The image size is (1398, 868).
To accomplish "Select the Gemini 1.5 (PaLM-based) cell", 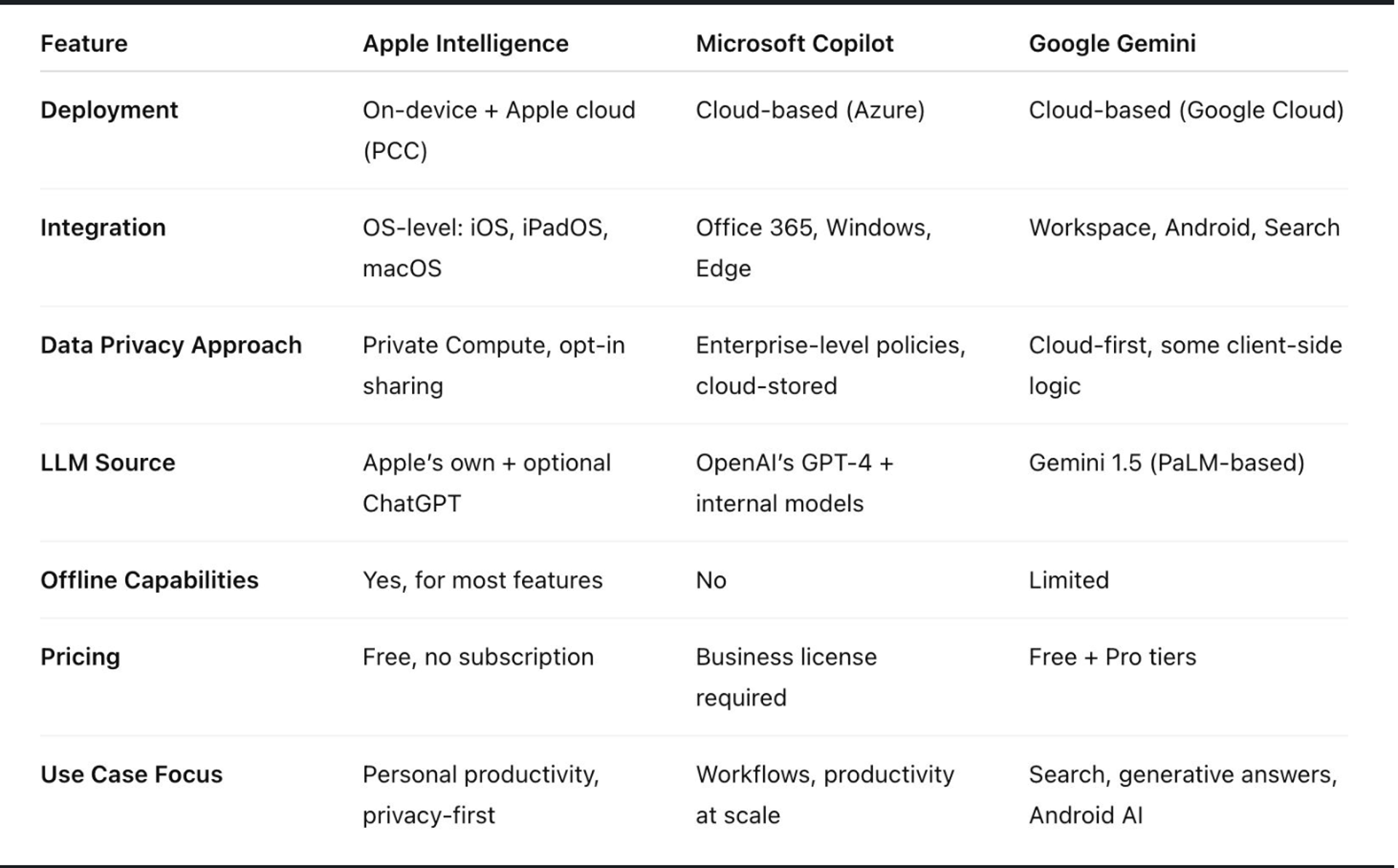I will coord(1166,462).
